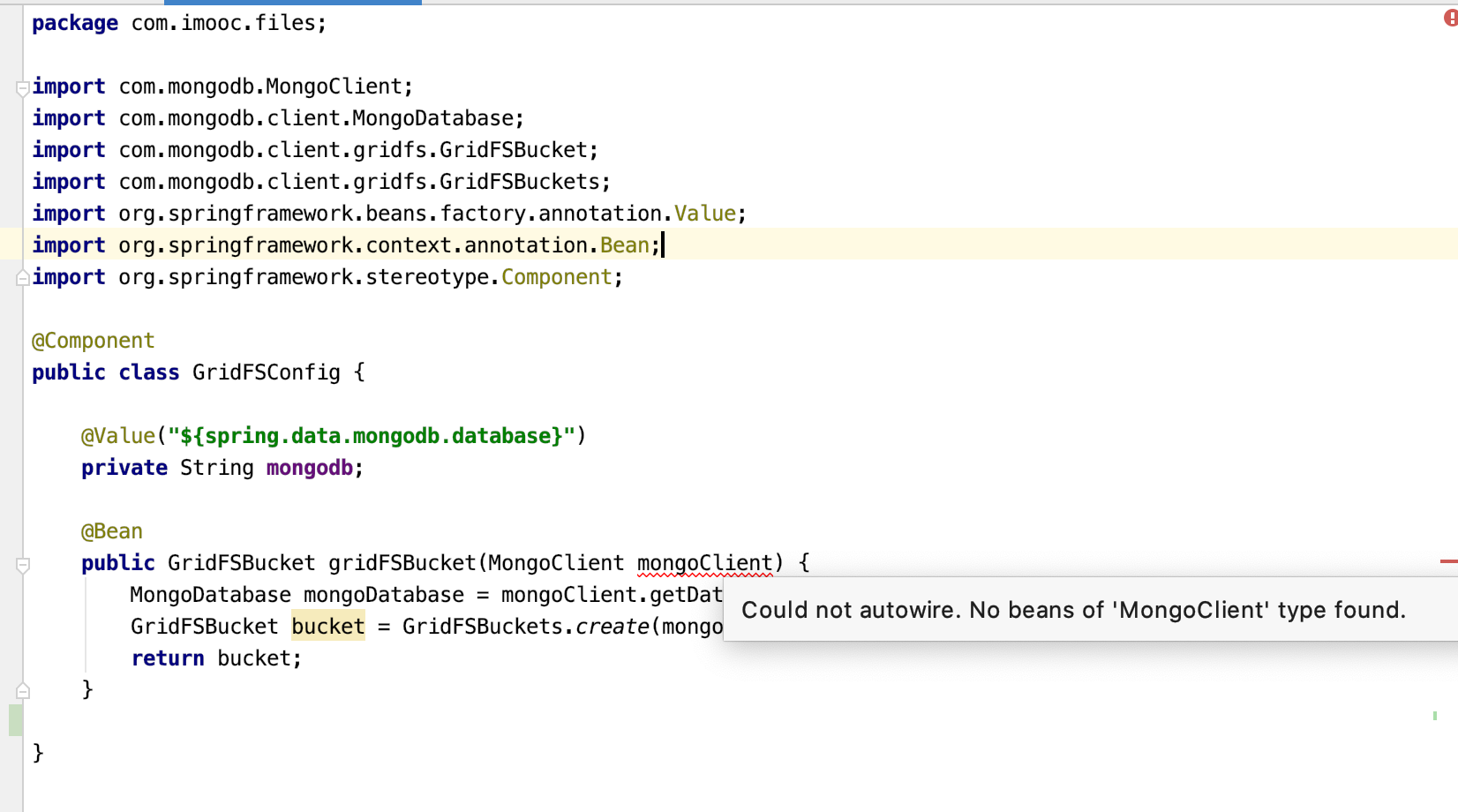Screen dimensions: 1458x812
Task: Click the return bucket; statement
Action: (x=216, y=658)
